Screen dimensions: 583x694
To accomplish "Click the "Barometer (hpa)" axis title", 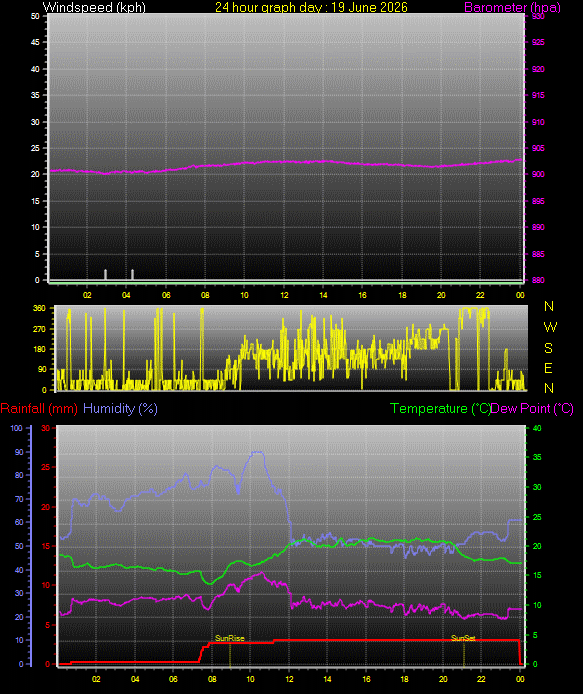I will pos(512,7).
